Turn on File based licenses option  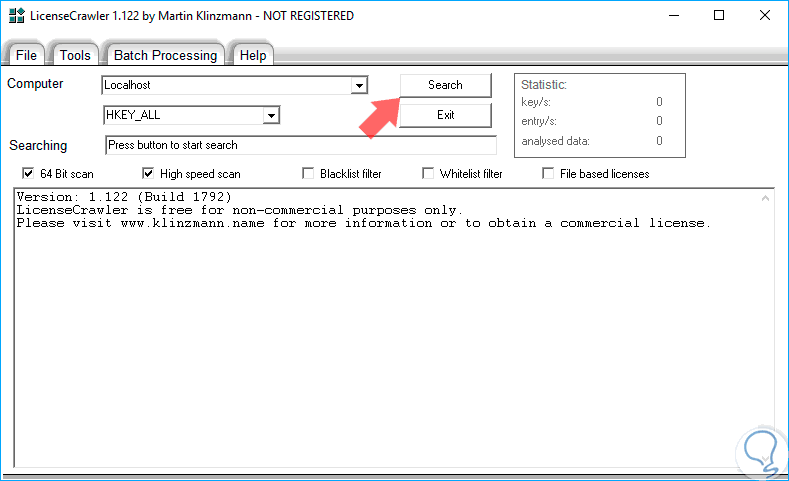[x=548, y=174]
